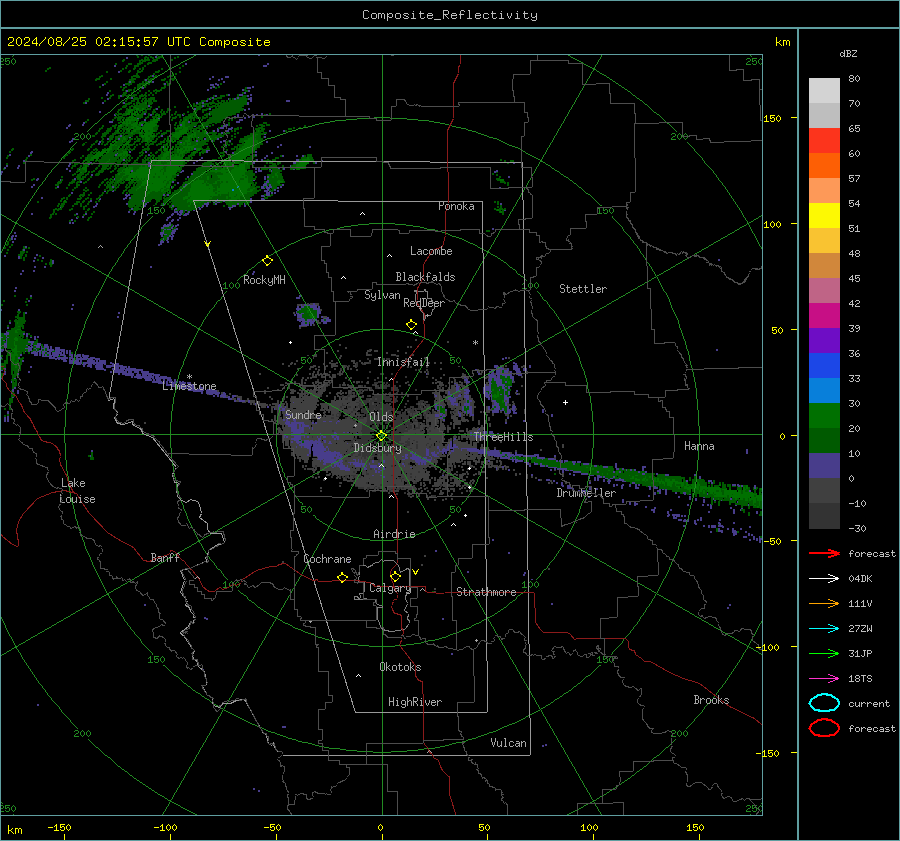
Task: Click the orange swatch below 60 dBZ
Action: pyautogui.click(x=824, y=165)
